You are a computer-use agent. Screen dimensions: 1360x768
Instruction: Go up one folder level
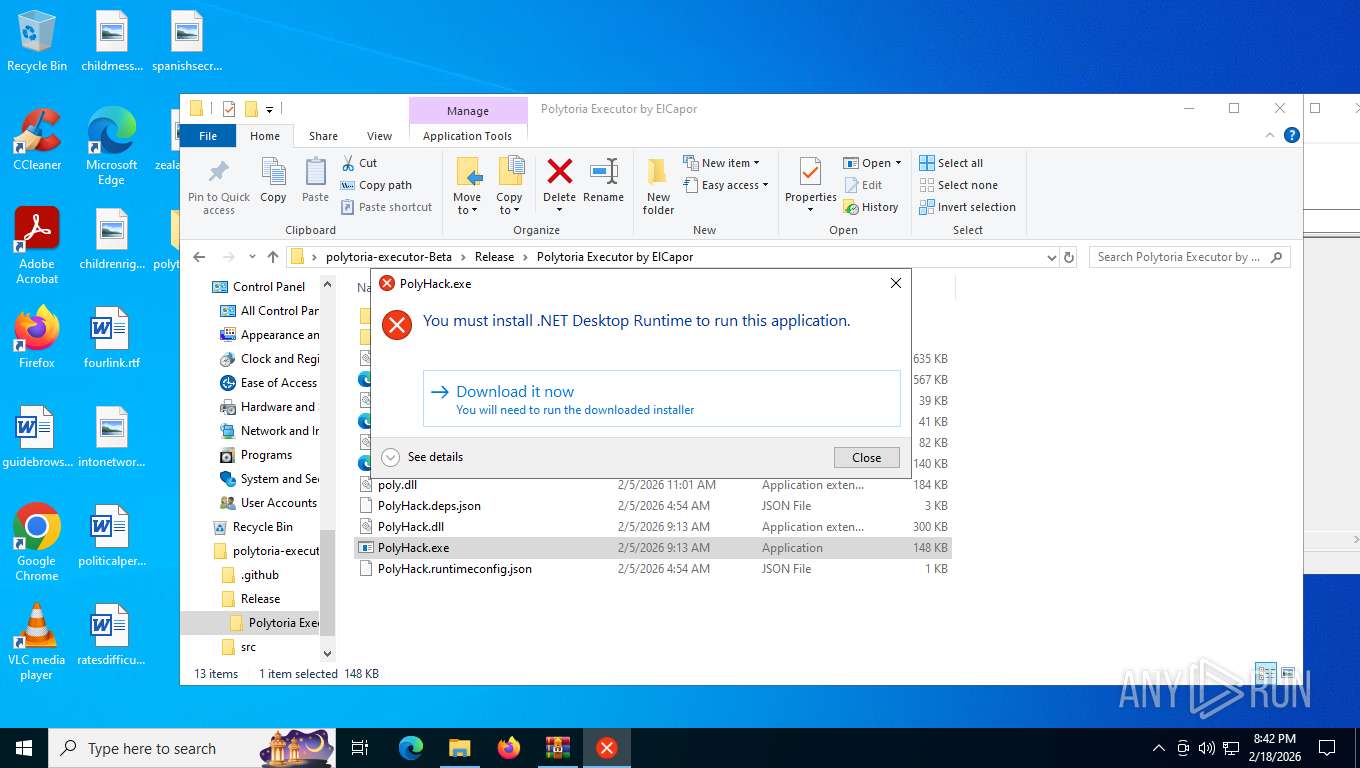pyautogui.click(x=273, y=257)
